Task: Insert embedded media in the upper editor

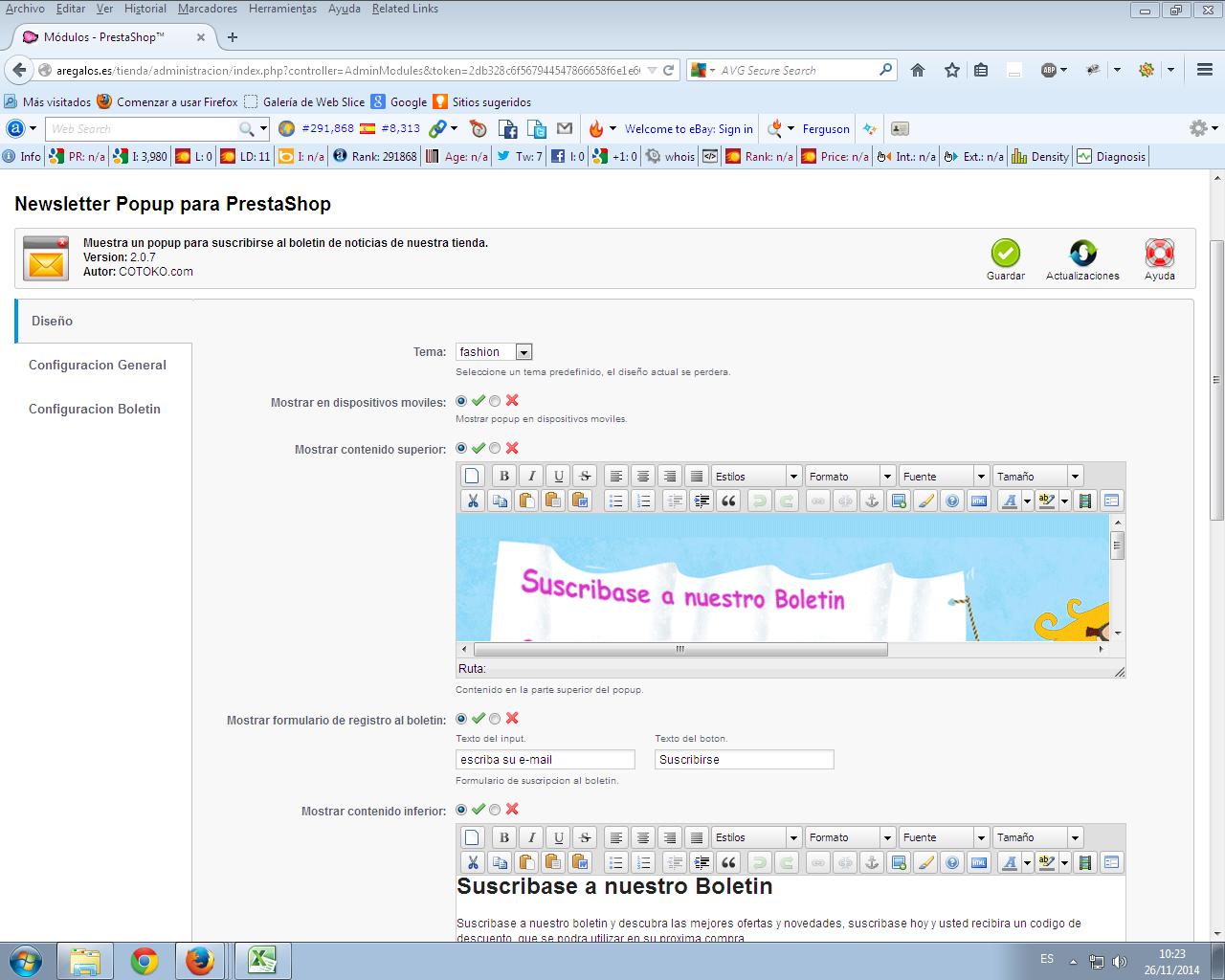Action: coord(1084,501)
